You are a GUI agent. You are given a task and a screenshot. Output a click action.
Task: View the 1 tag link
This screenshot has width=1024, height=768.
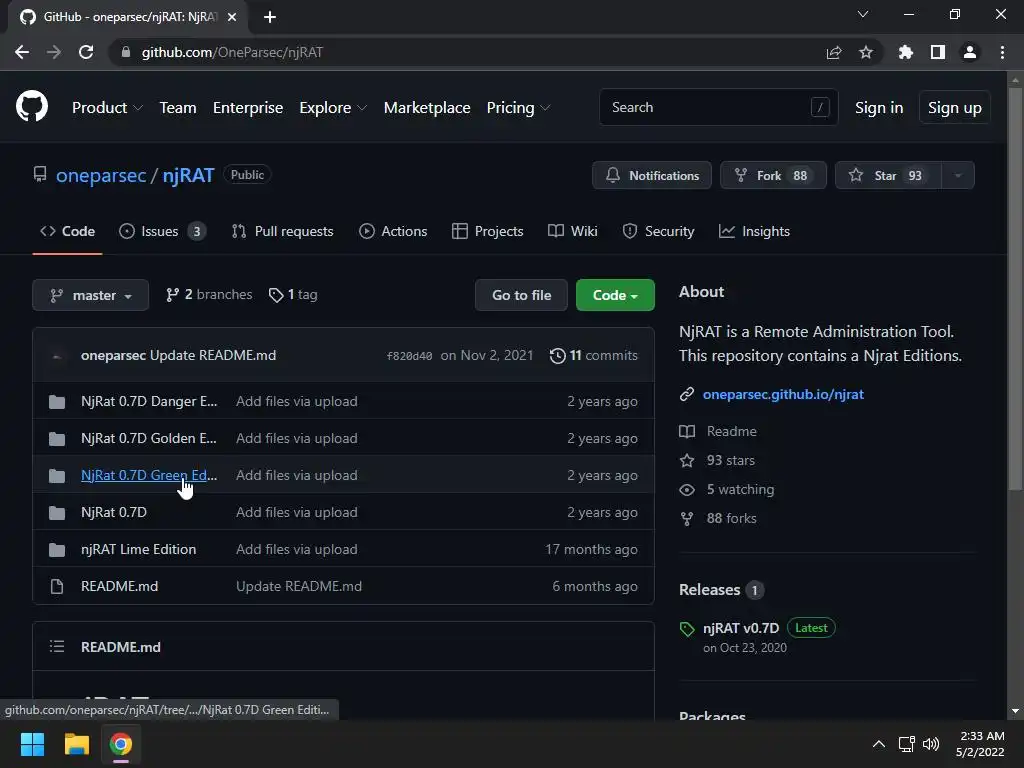293,295
